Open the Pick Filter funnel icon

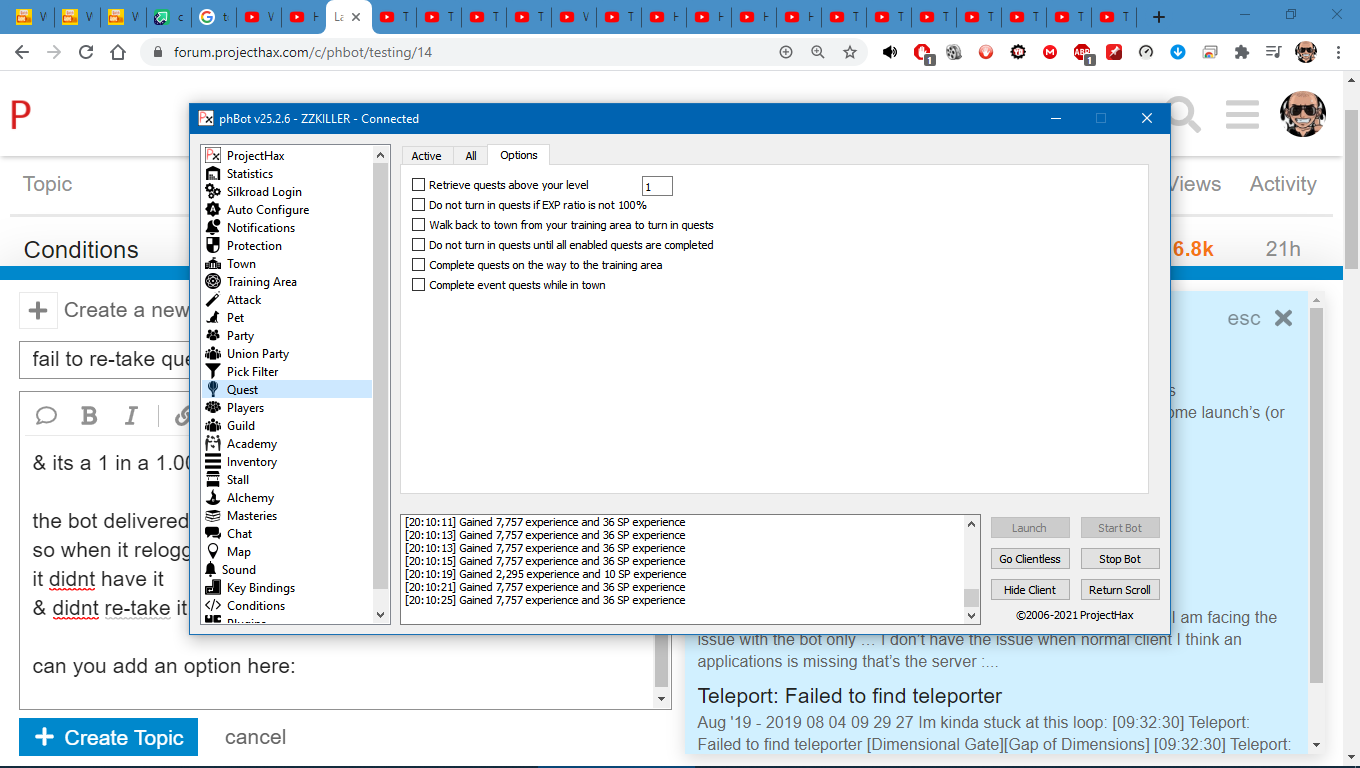(212, 372)
